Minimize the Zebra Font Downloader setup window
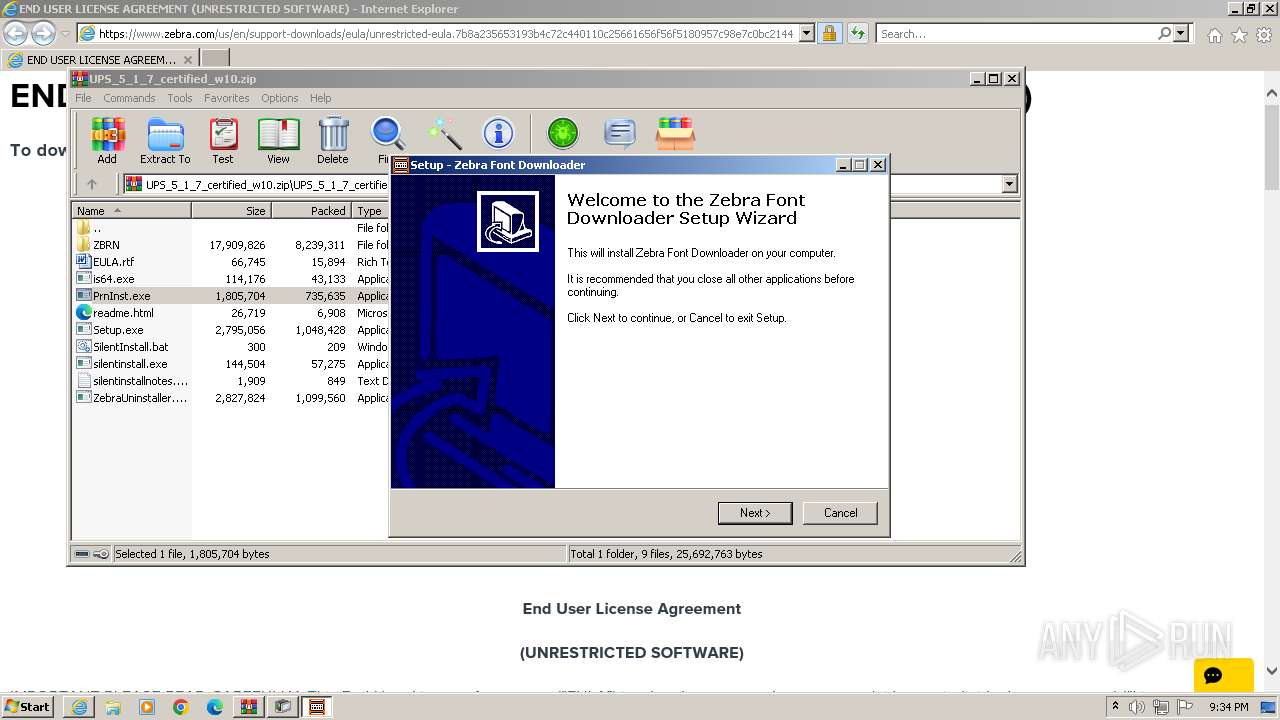1280x720 pixels. pos(842,165)
